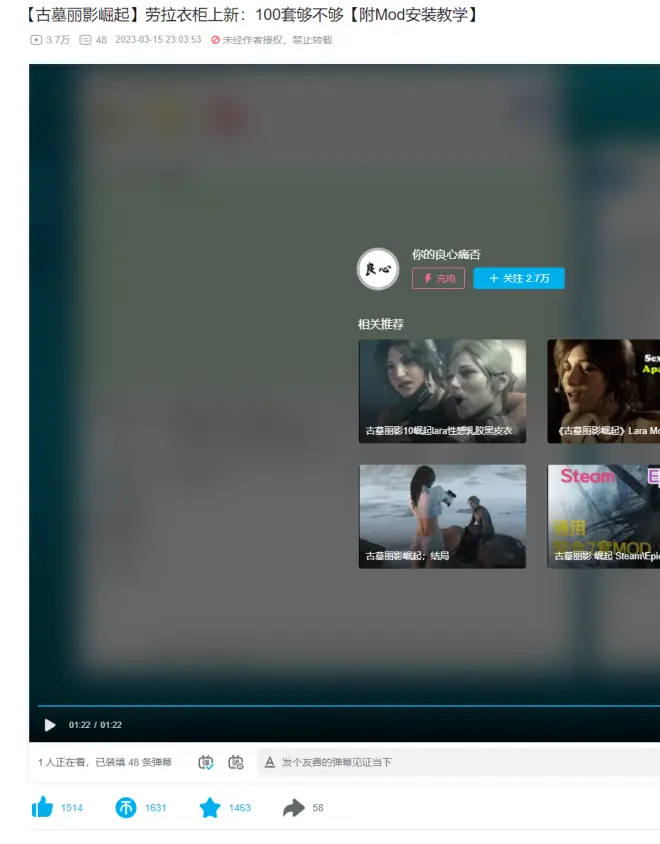Click the play count icon under title
Viewport: 660px width, 844px height.
click(37, 40)
